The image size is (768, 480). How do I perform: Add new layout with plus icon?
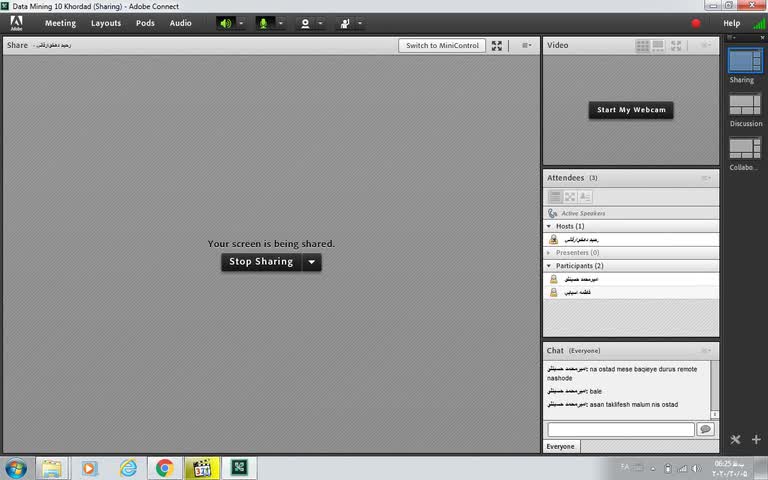pos(756,439)
